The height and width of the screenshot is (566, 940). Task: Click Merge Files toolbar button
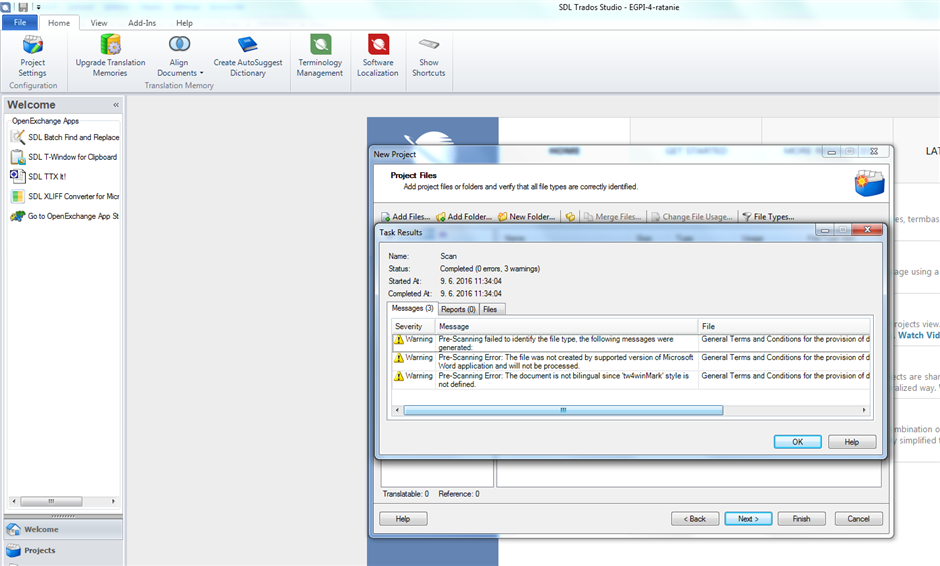click(612, 216)
